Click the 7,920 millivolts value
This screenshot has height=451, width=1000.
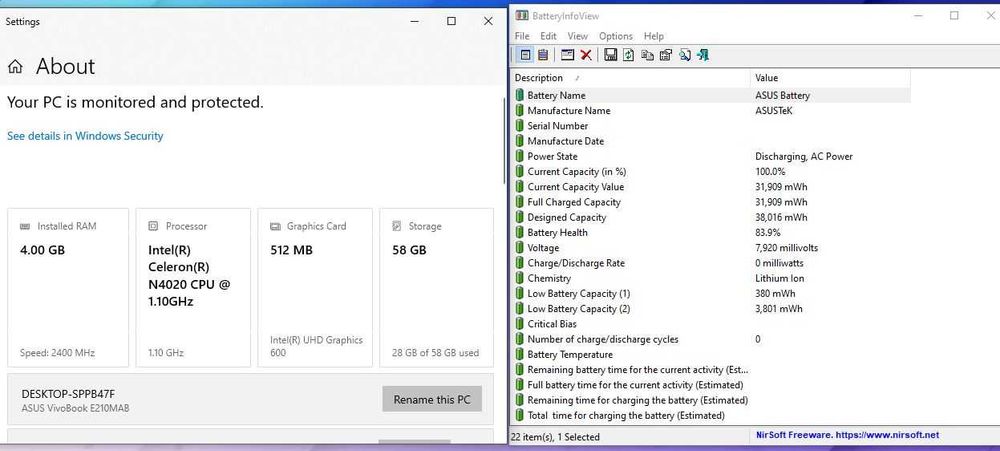(786, 248)
